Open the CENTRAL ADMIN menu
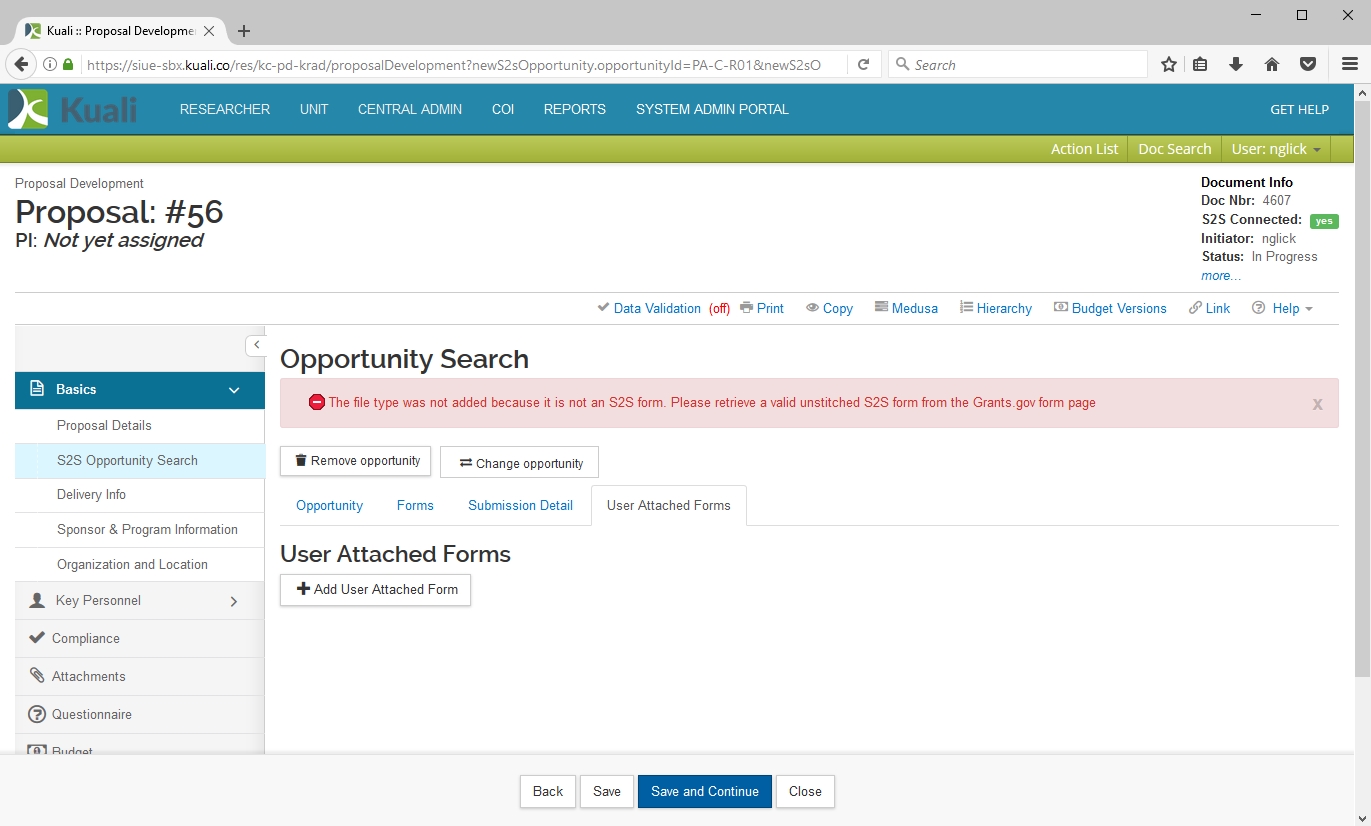1371x826 pixels. pos(410,110)
